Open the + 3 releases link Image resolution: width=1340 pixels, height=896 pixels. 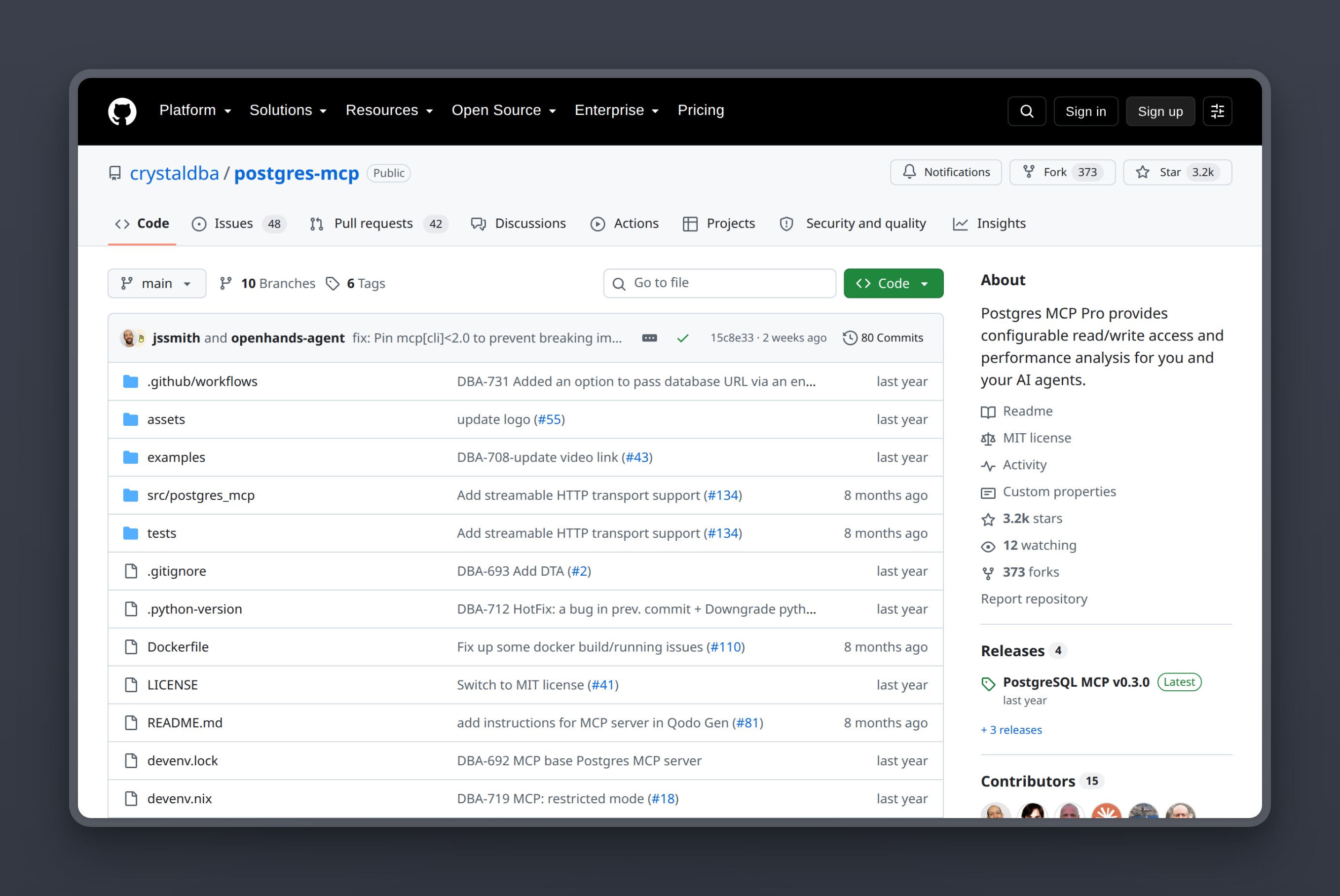pos(1011,730)
